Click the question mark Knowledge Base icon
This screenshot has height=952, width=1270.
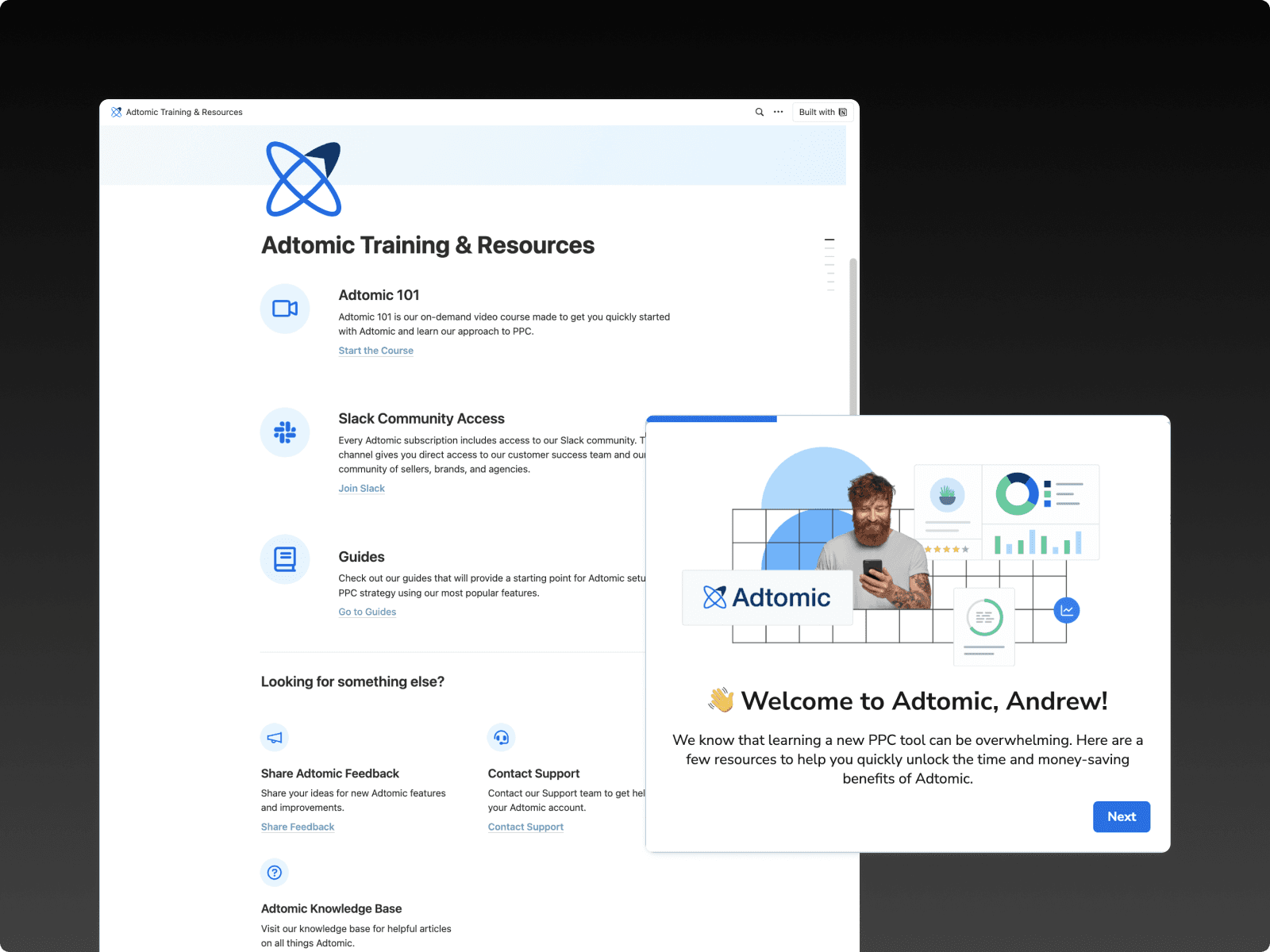(x=275, y=873)
